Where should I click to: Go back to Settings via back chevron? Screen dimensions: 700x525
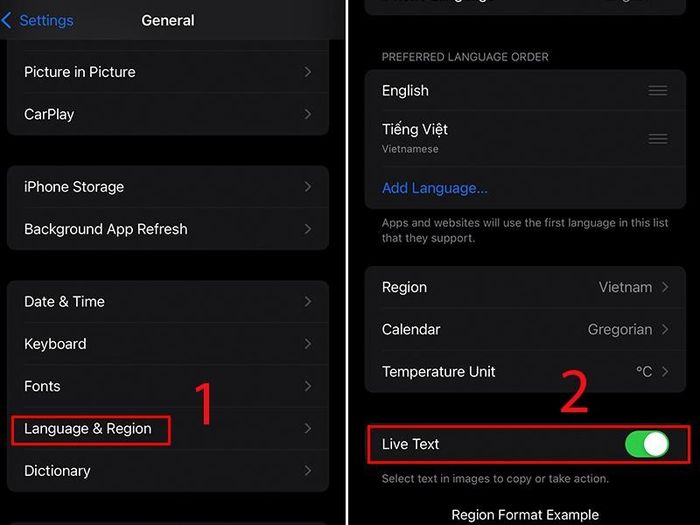7,21
